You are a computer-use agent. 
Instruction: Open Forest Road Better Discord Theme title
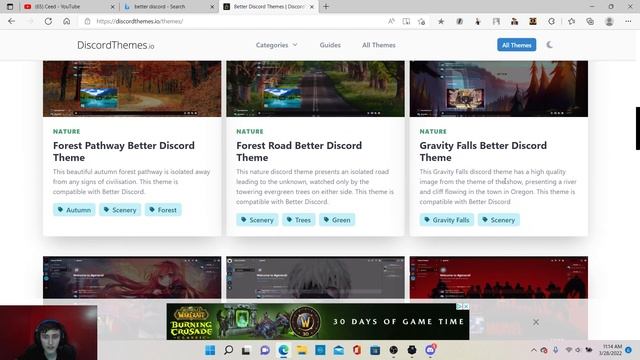(299, 151)
